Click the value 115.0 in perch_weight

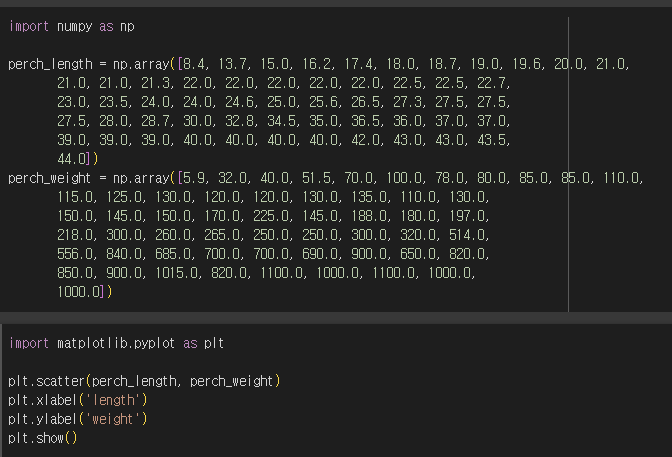click(75, 197)
